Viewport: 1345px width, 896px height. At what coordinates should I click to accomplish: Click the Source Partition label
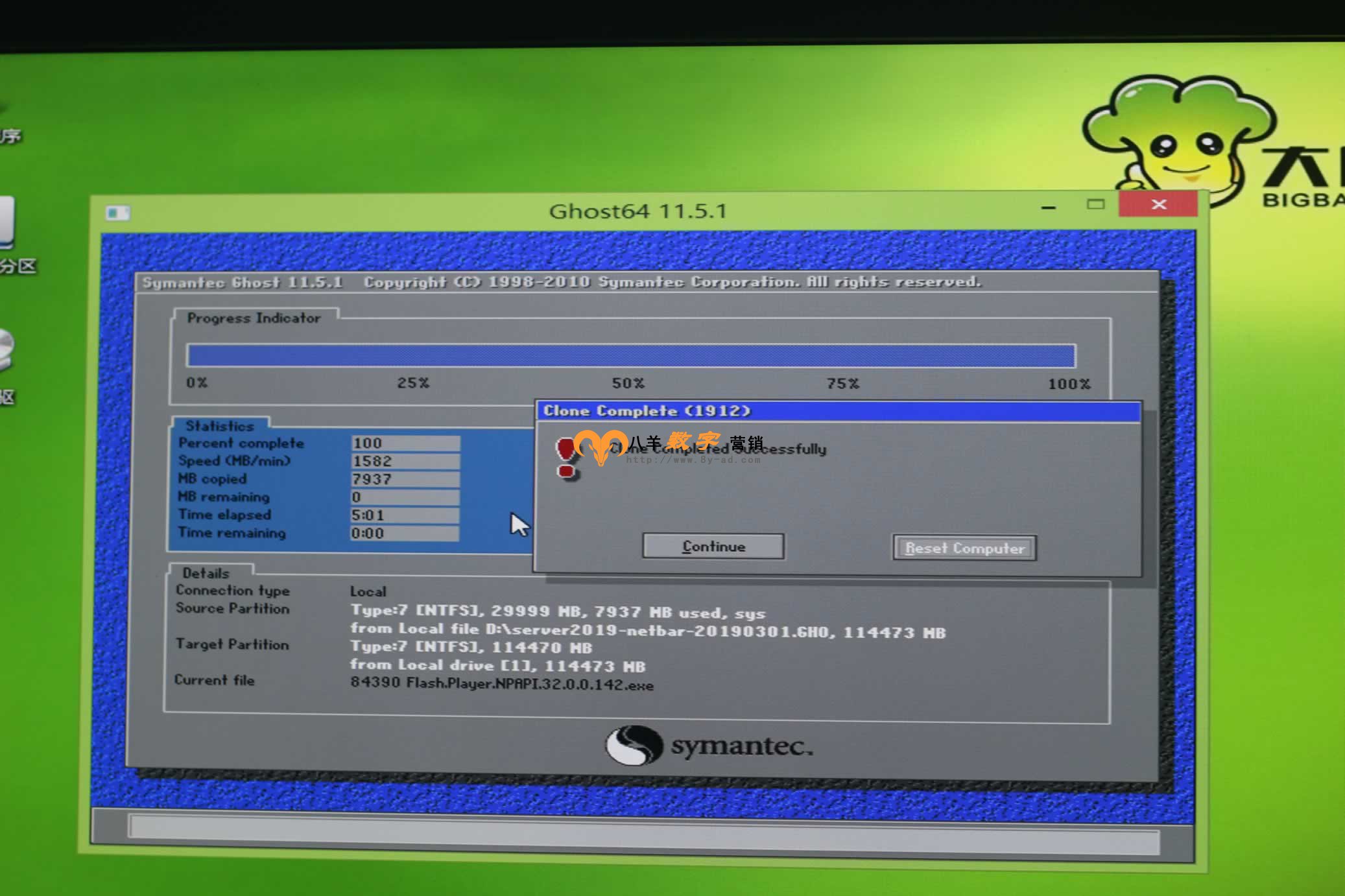232,608
